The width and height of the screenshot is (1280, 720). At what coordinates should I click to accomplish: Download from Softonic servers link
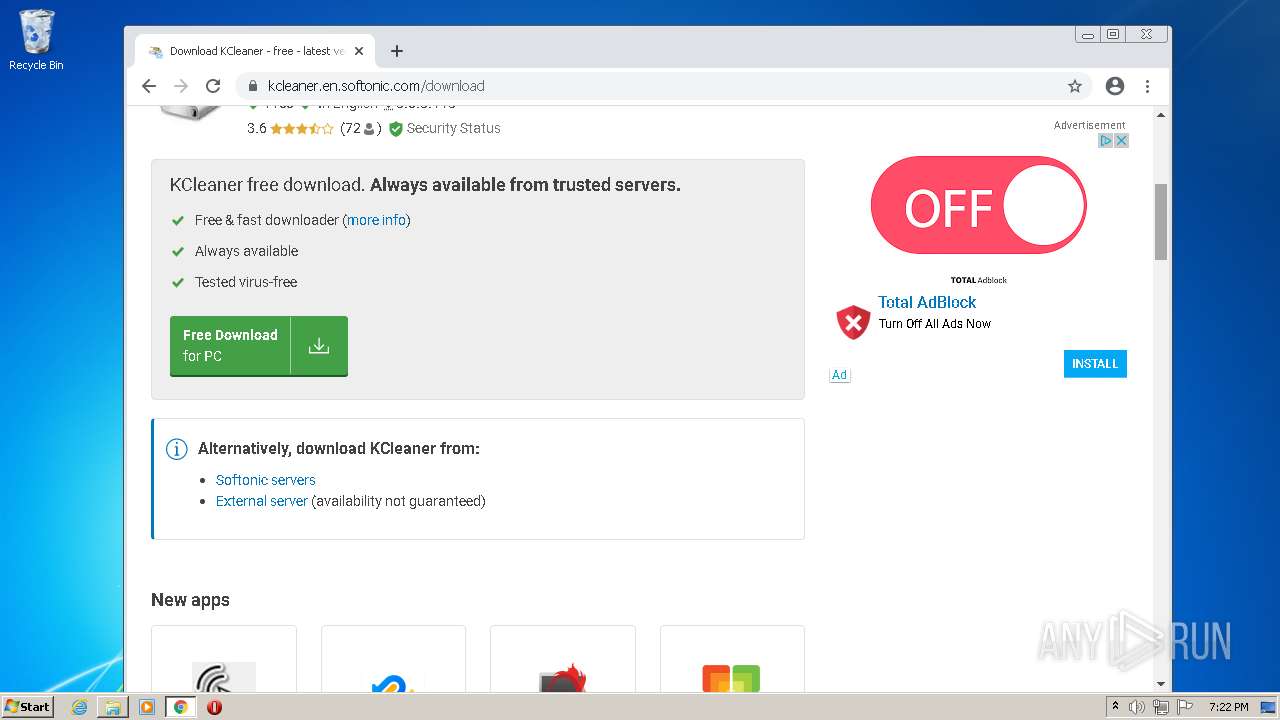tap(266, 480)
